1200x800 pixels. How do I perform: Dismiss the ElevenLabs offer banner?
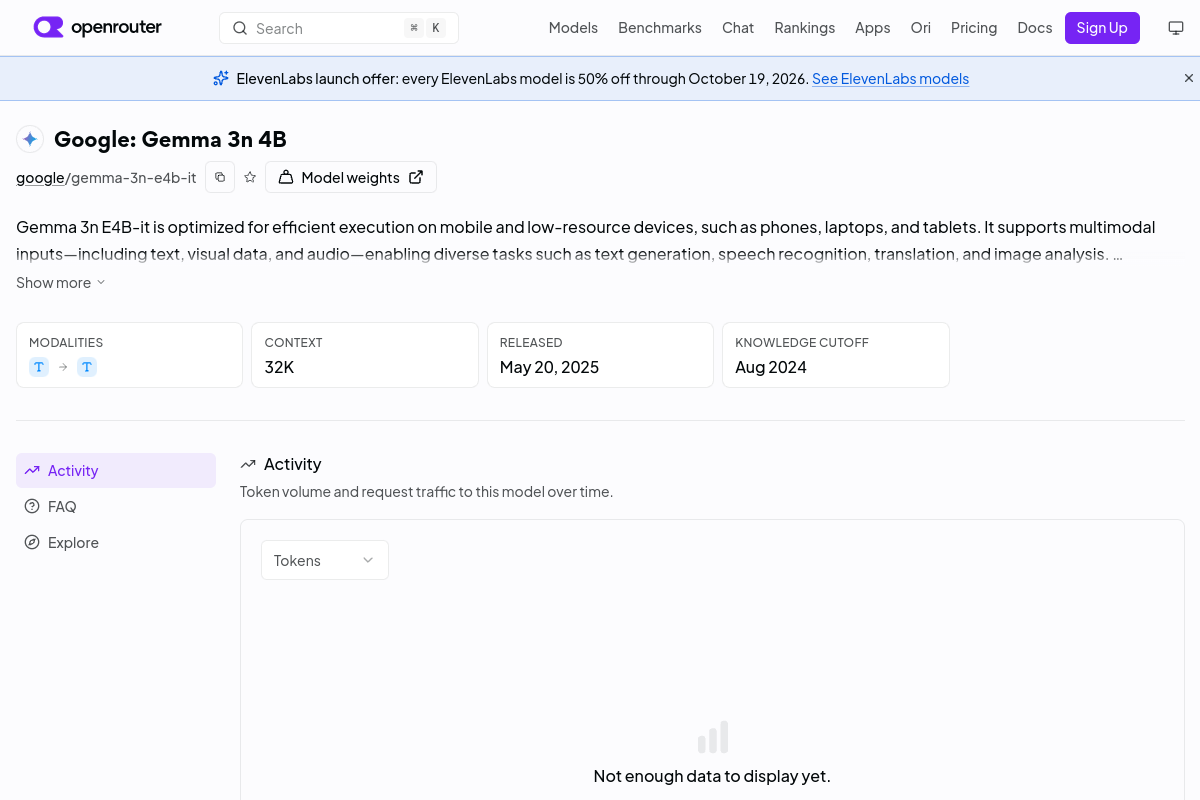pos(1189,78)
